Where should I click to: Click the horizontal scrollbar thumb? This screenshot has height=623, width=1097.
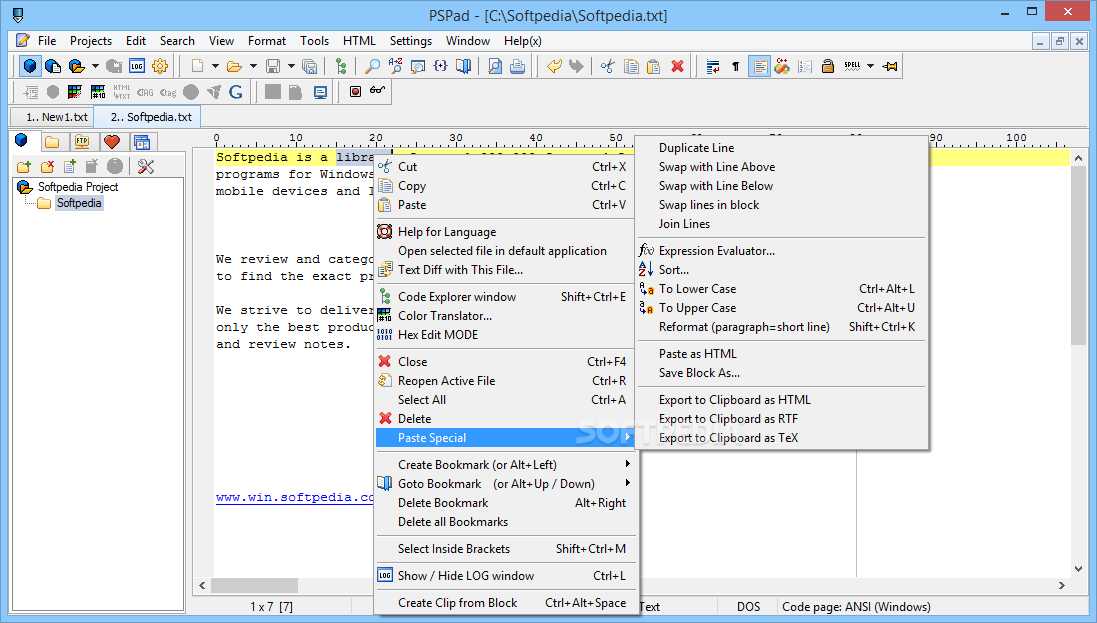click(254, 585)
